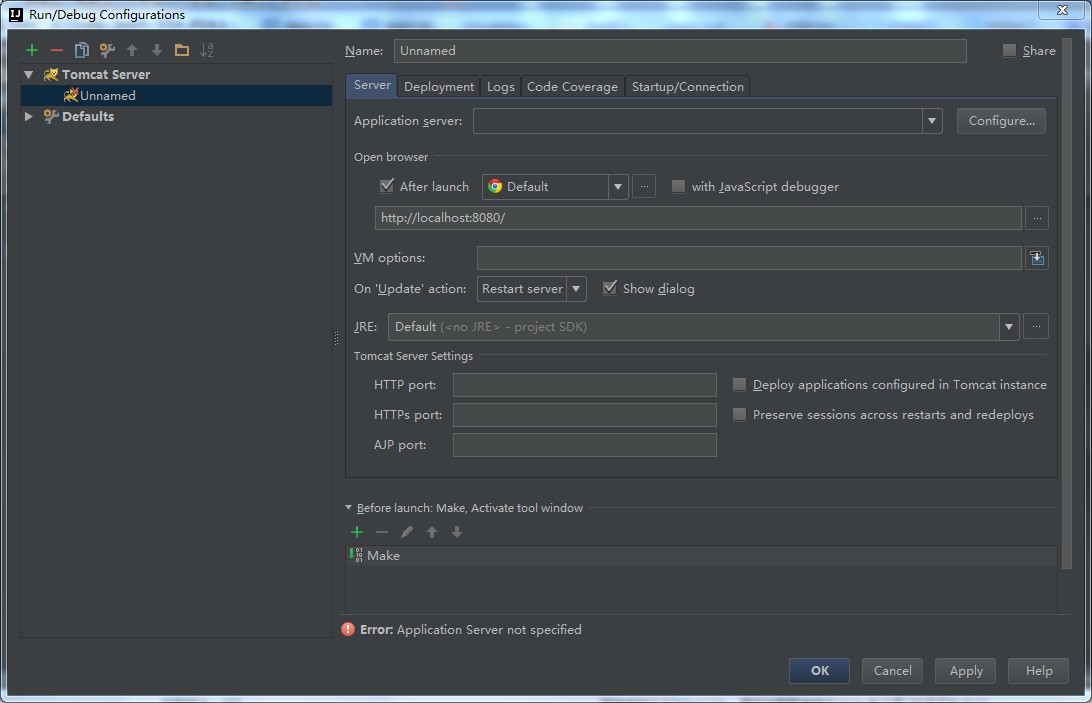Copy the selected configuration
The height and width of the screenshot is (703, 1092).
pyautogui.click(x=81, y=50)
